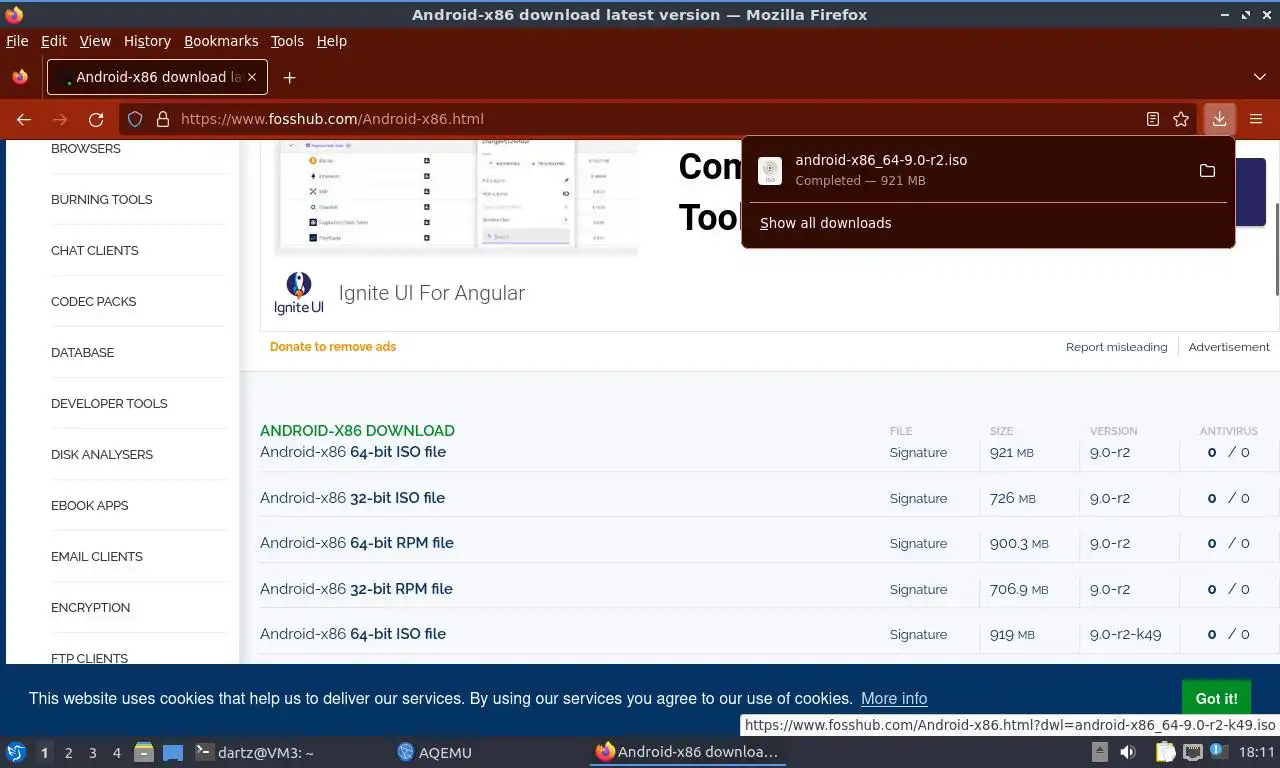Open Signature for the 900.3 MB RPM
This screenshot has height=768, width=1280.
click(x=918, y=543)
